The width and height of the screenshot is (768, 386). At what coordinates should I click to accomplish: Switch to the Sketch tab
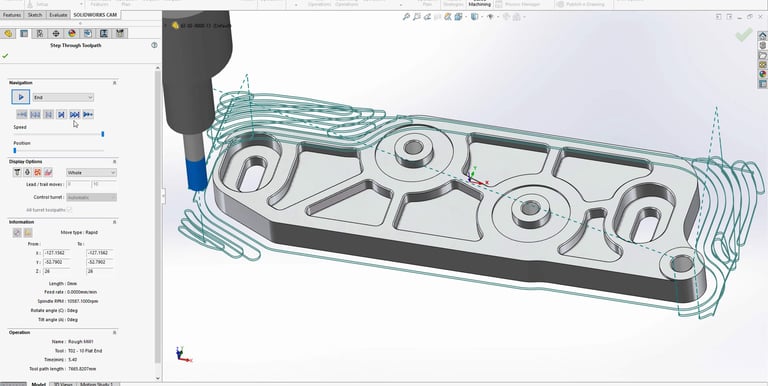pyautogui.click(x=35, y=15)
